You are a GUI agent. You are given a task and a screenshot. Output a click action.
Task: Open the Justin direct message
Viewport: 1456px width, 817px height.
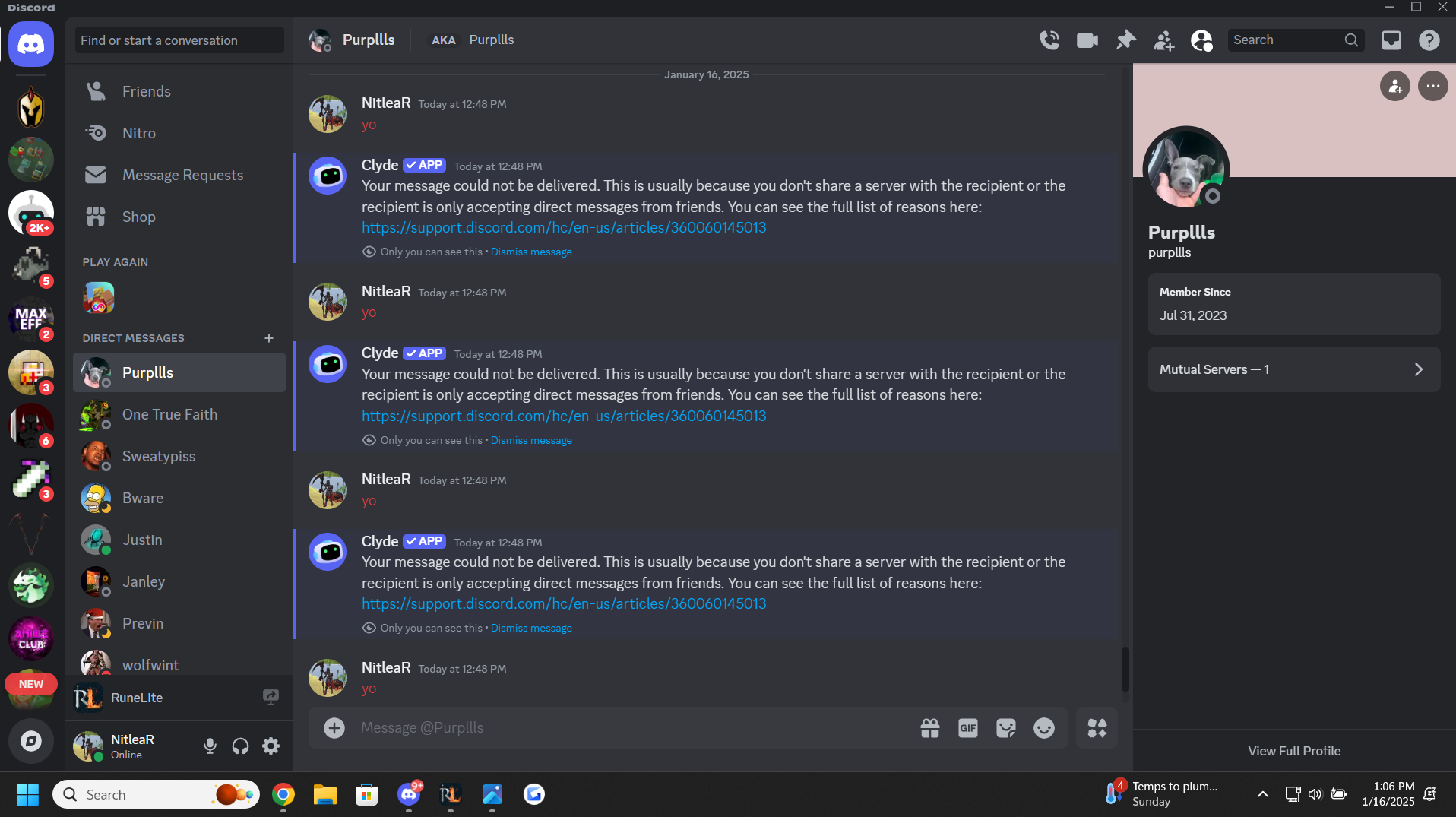point(179,540)
